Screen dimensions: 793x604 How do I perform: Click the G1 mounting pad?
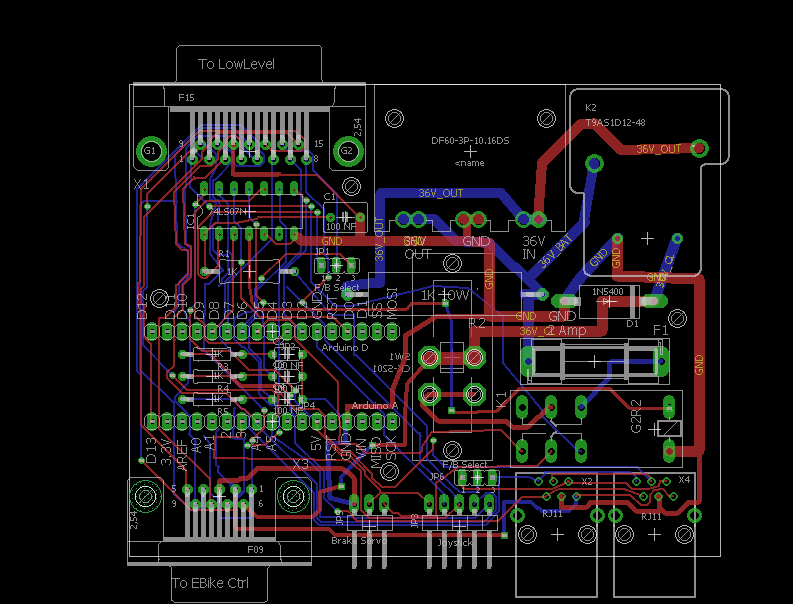150,151
